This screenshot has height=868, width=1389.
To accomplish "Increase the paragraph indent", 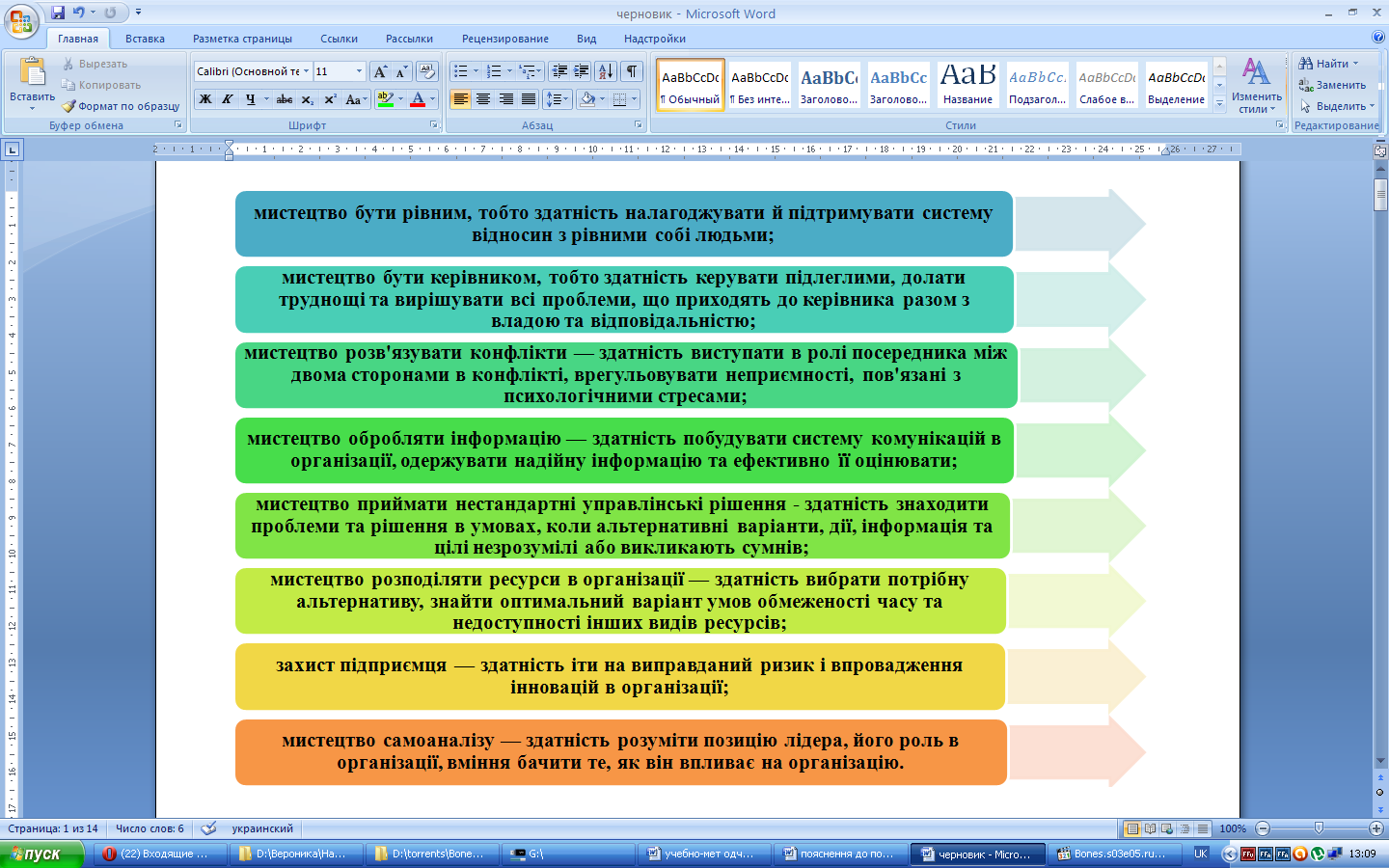I will 582,71.
